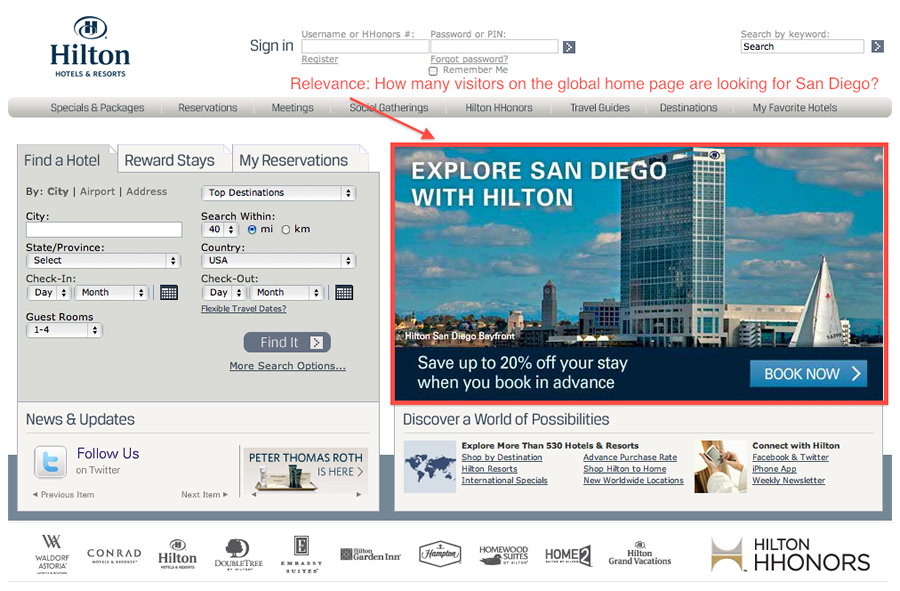Open the Check-Out Day dropdown
The image size is (900, 591).
click(x=224, y=293)
